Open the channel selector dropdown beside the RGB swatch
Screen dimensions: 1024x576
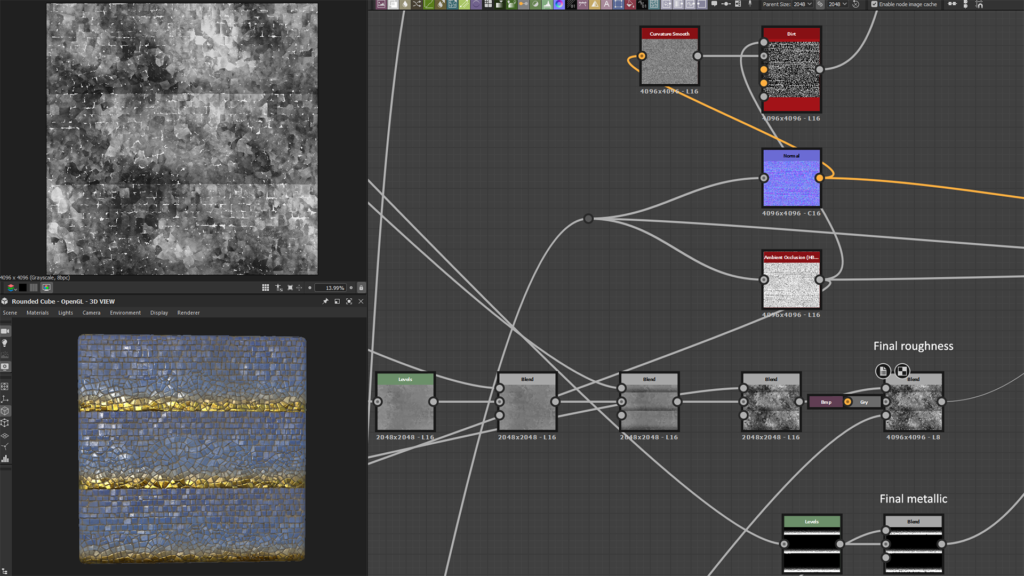16,289
